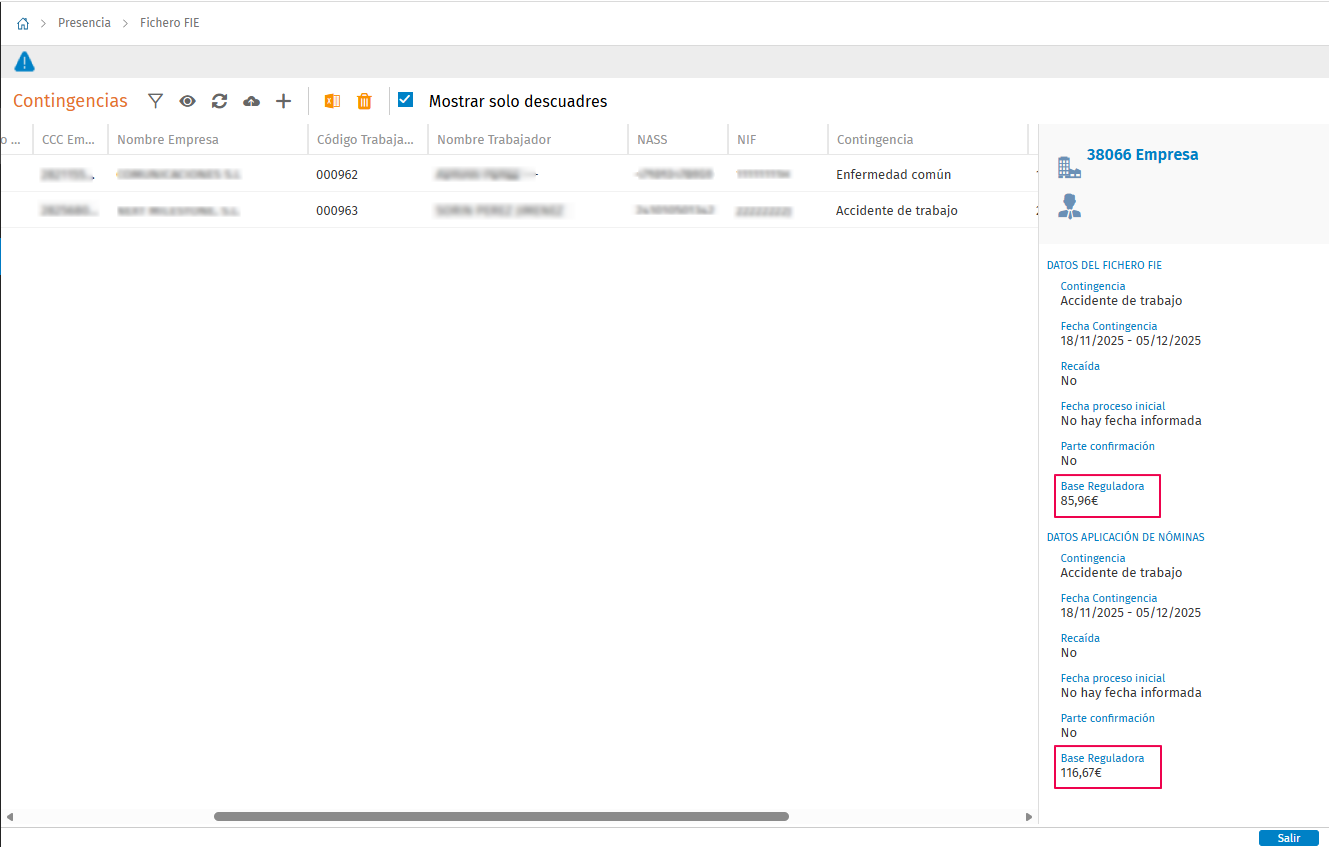This screenshot has height=847, width=1329.
Task: Select worker code 000963 cell
Action: tap(368, 211)
